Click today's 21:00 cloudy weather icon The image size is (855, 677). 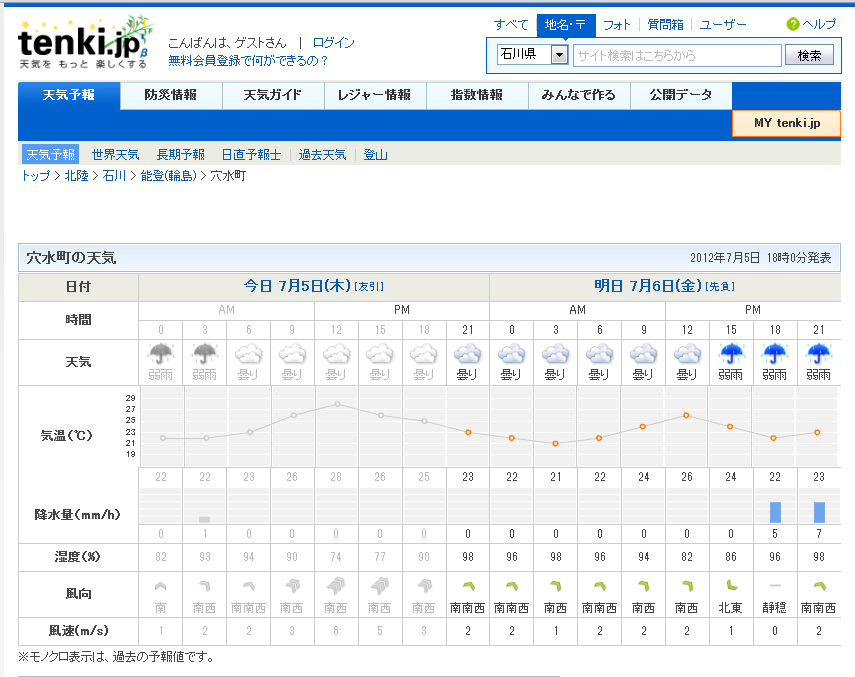coord(467,355)
